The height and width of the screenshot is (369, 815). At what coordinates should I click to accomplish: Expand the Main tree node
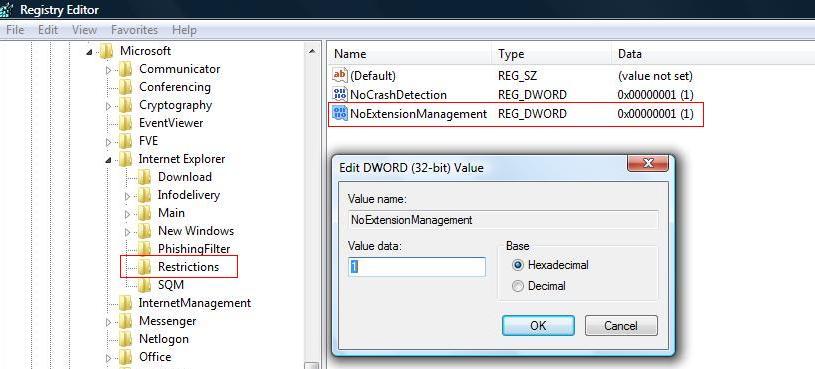pos(127,214)
